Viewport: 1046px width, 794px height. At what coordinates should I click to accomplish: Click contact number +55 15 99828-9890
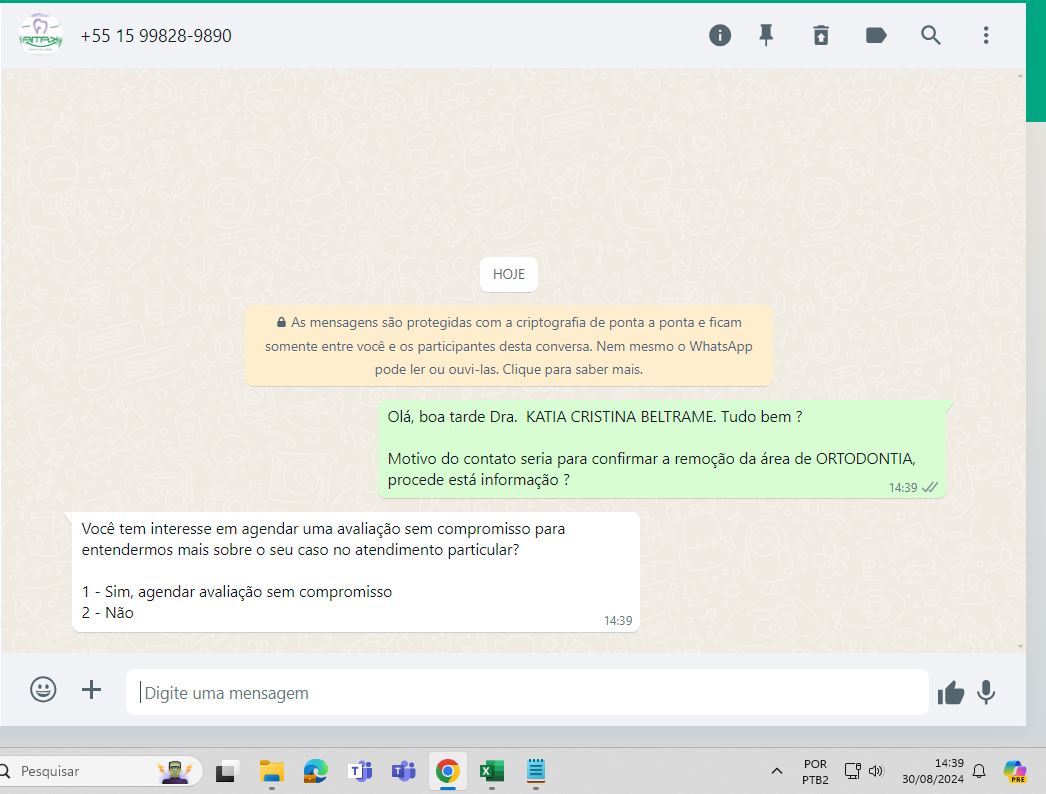pyautogui.click(x=156, y=36)
